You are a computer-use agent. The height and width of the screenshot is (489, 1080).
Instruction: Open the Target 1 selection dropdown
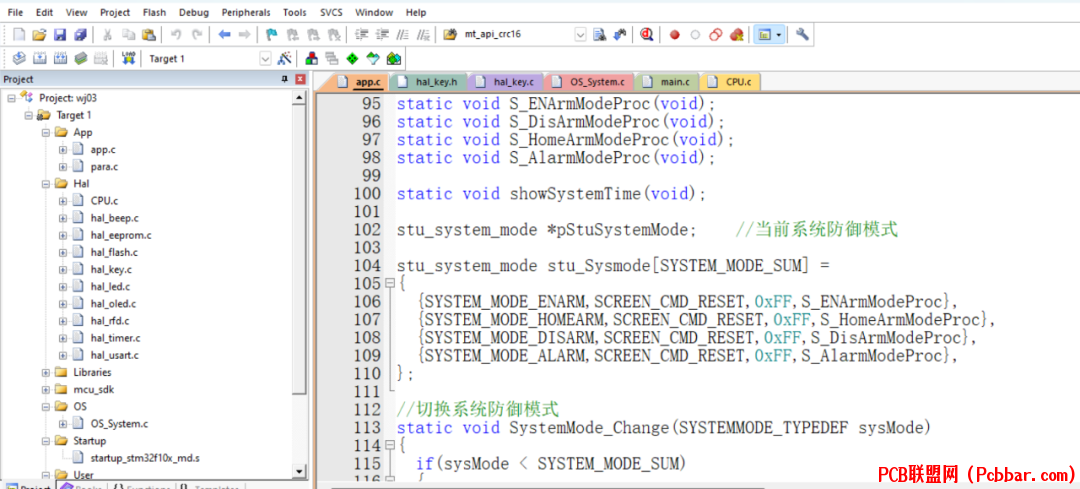[265, 59]
